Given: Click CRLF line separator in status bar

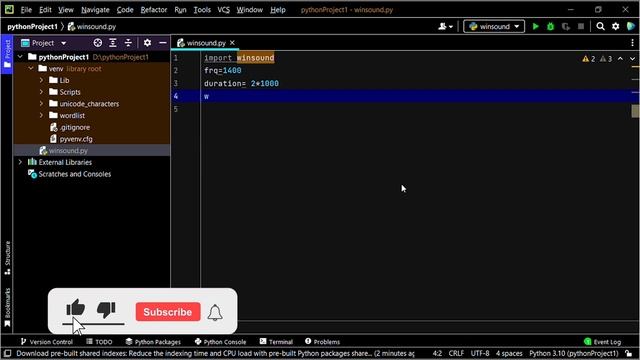Looking at the screenshot, I should (456, 353).
